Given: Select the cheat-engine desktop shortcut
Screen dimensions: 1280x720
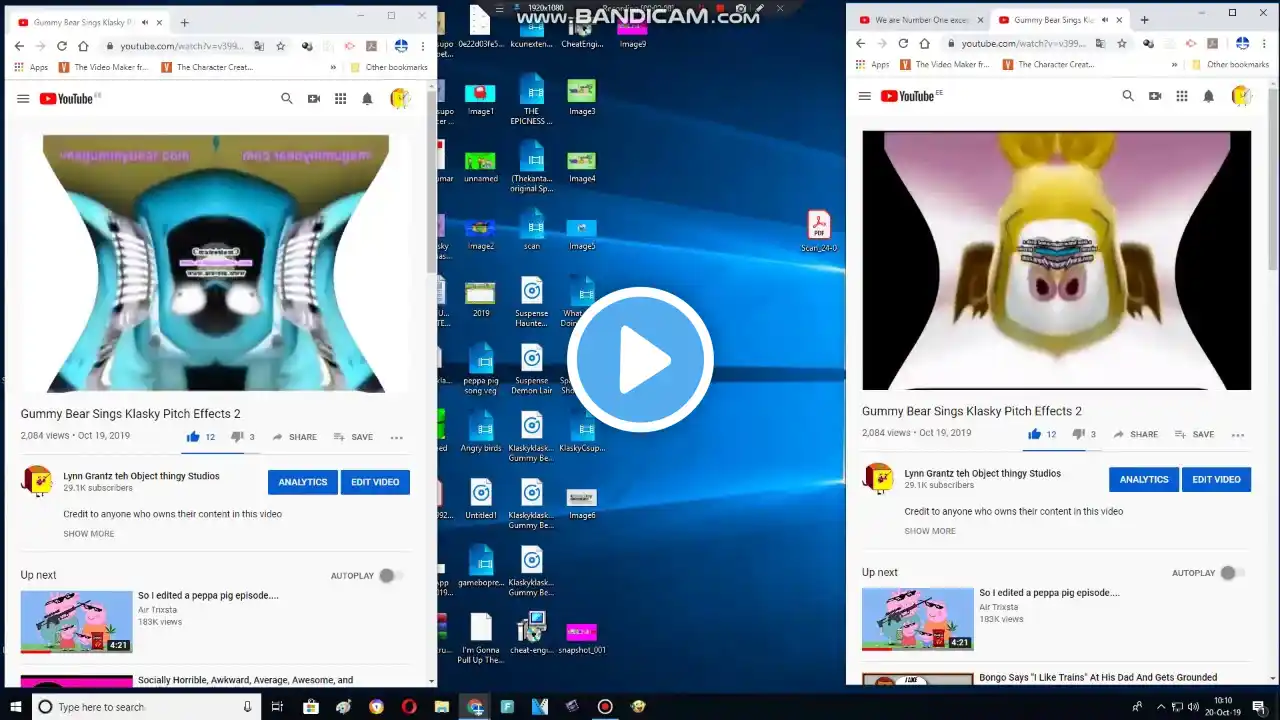Looking at the screenshot, I should point(531,632).
